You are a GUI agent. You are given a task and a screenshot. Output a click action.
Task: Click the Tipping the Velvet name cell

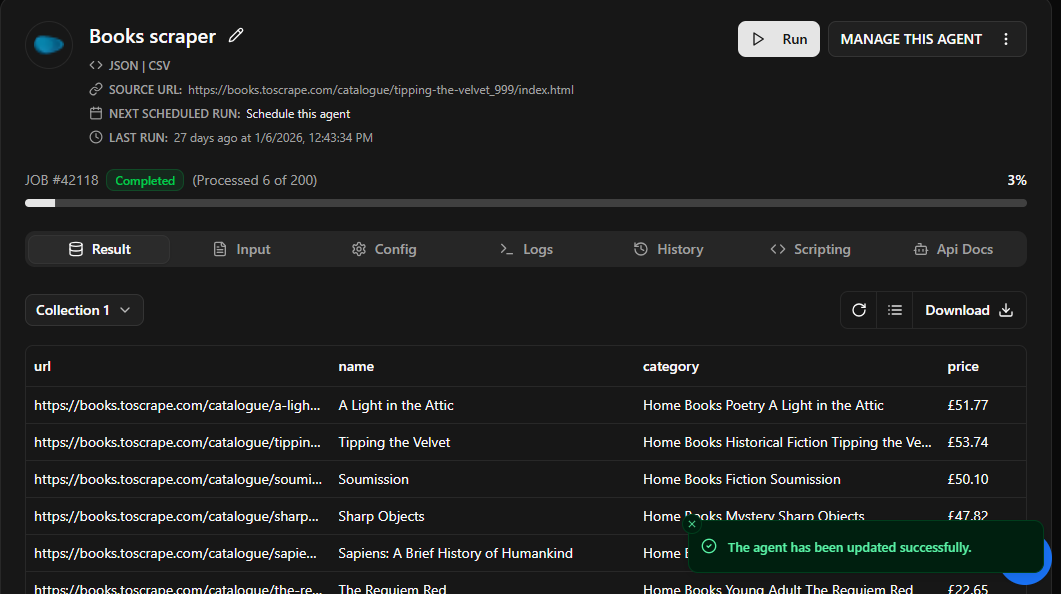394,442
